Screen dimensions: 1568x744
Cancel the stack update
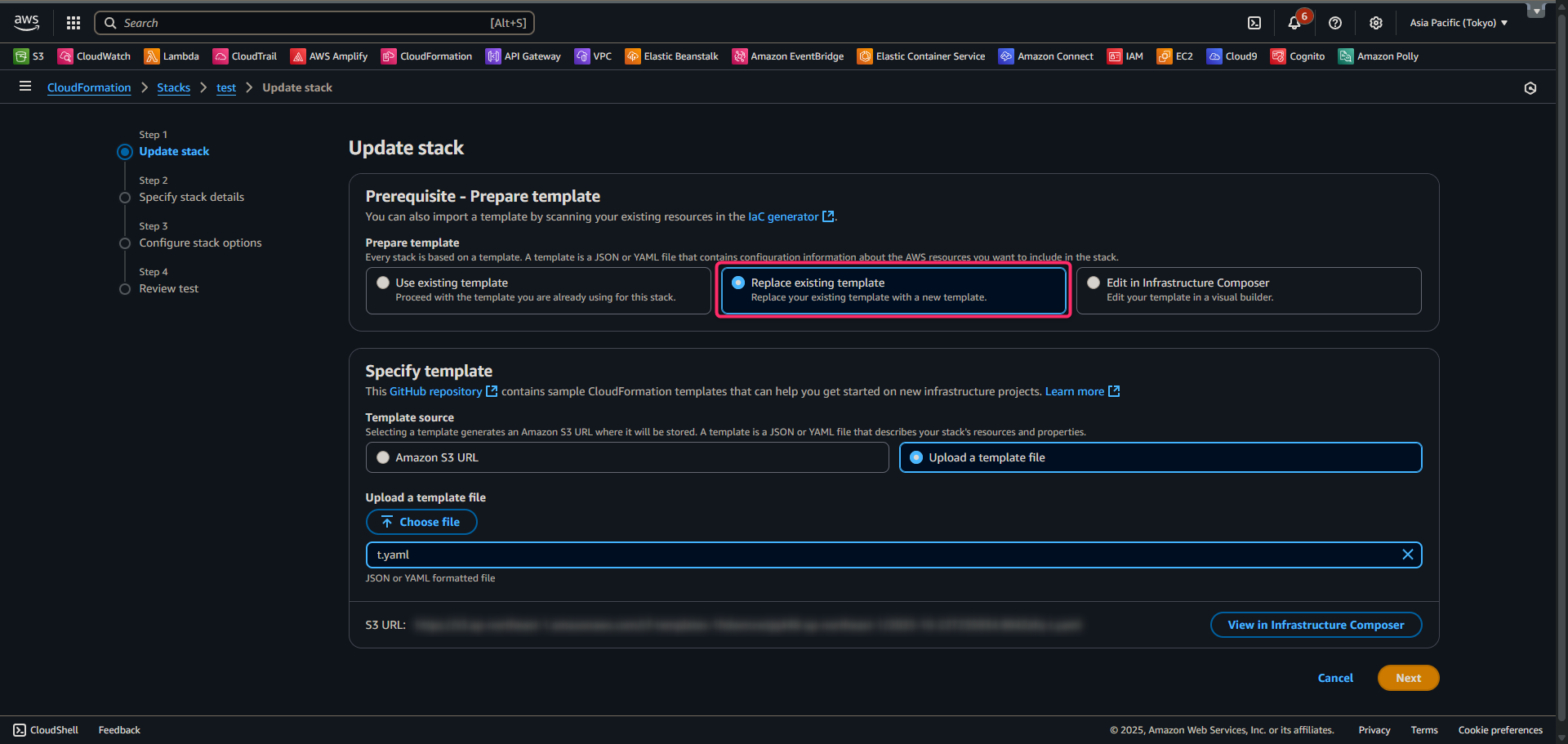[1335, 678]
